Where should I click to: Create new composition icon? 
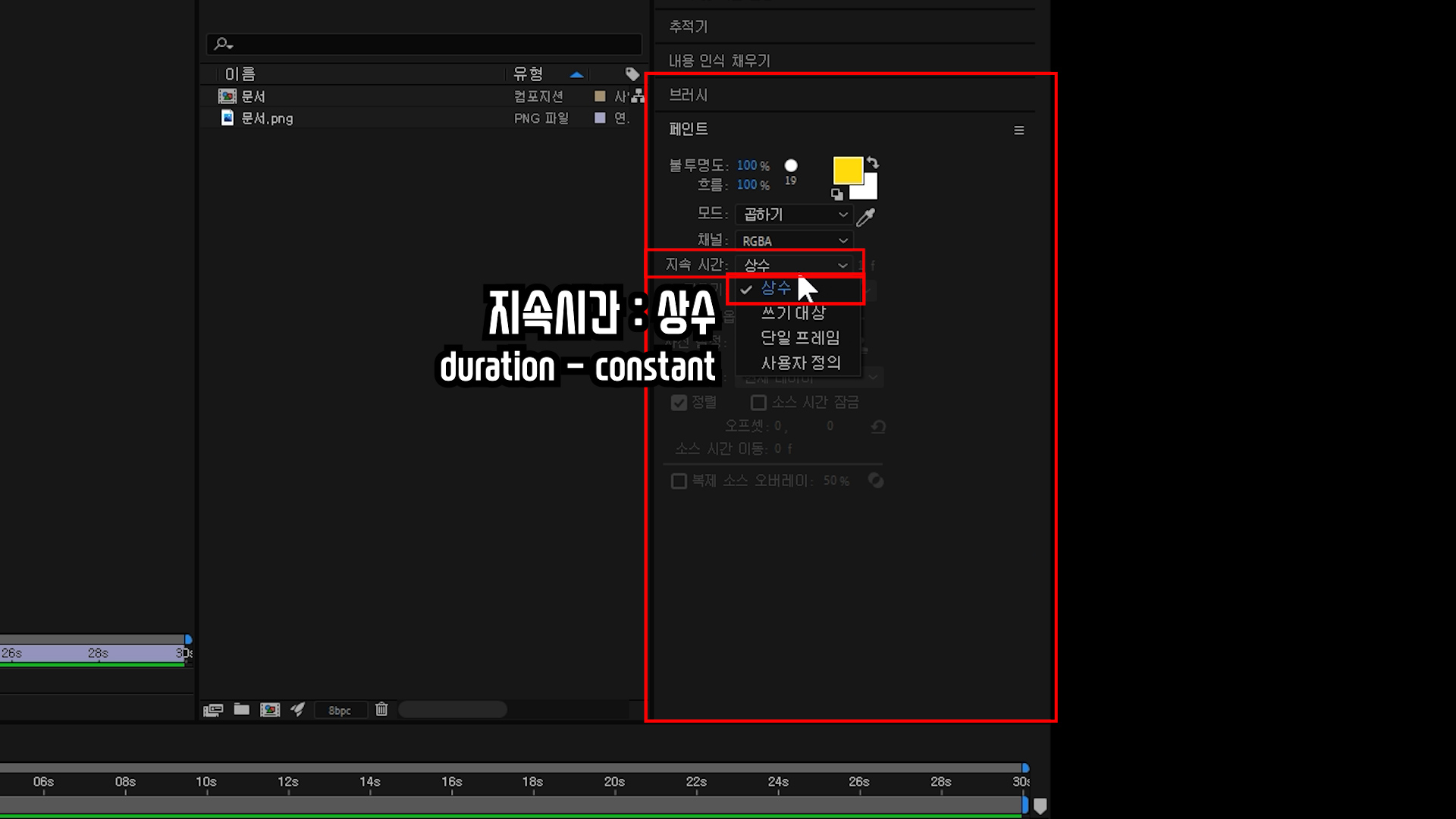(270, 709)
